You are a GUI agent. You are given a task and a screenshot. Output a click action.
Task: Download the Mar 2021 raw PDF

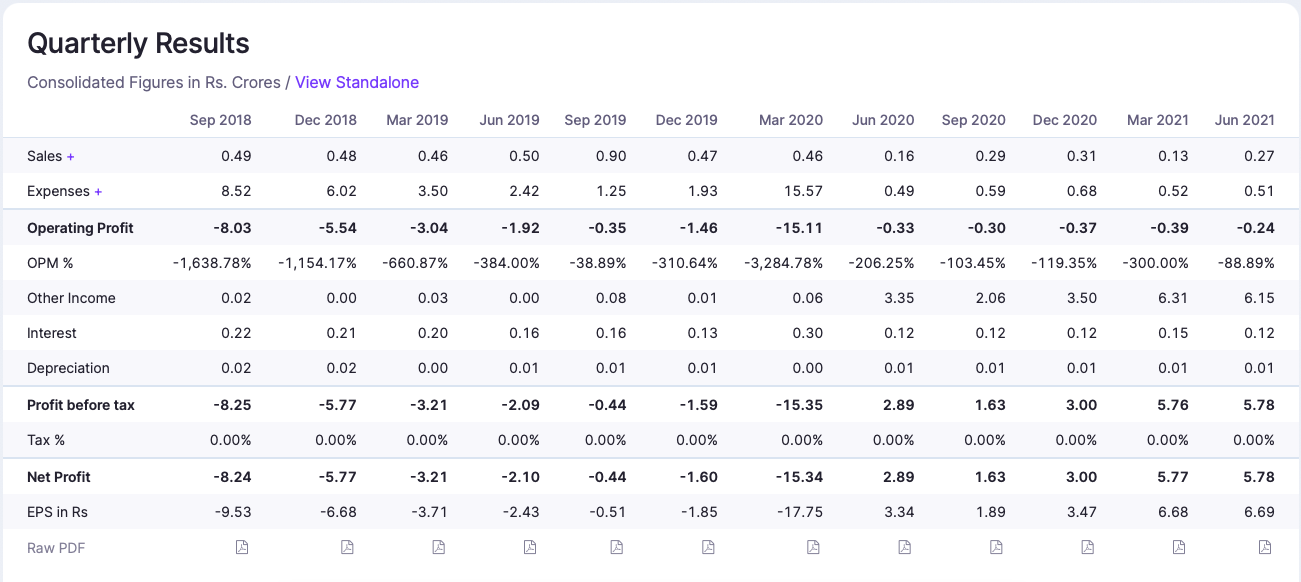[x=1179, y=547]
